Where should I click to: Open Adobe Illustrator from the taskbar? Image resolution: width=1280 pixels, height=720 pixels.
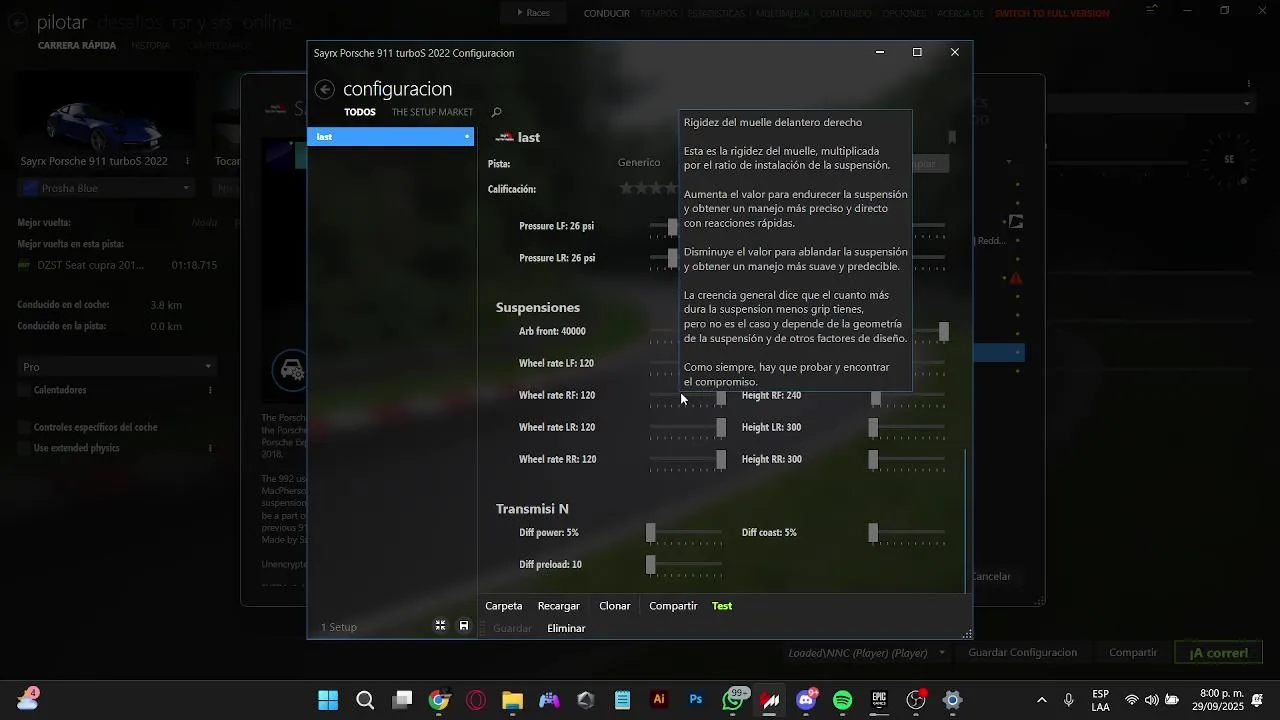coord(659,700)
